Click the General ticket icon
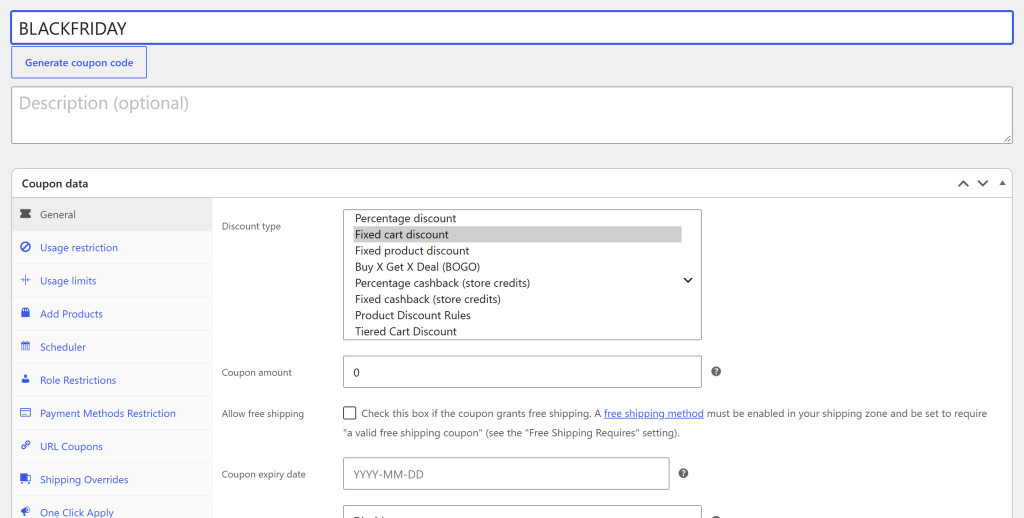Viewport: 1024px width, 518px height. coord(25,214)
